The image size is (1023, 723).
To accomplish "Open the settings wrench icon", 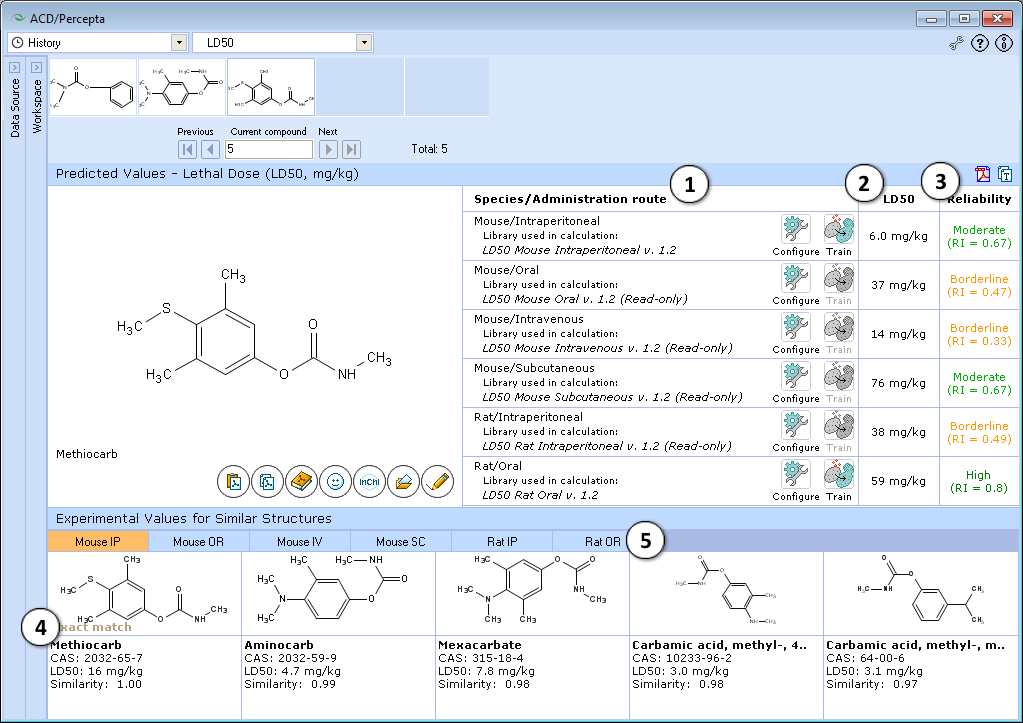I will (x=956, y=43).
